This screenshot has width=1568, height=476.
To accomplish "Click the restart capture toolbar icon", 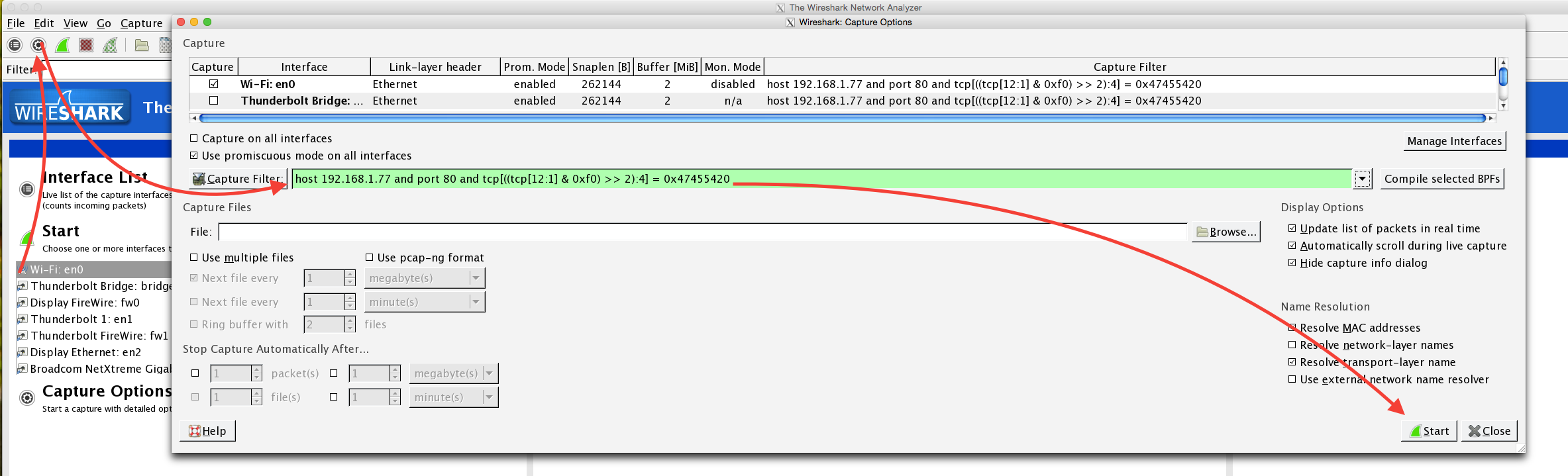I will pyautogui.click(x=110, y=45).
